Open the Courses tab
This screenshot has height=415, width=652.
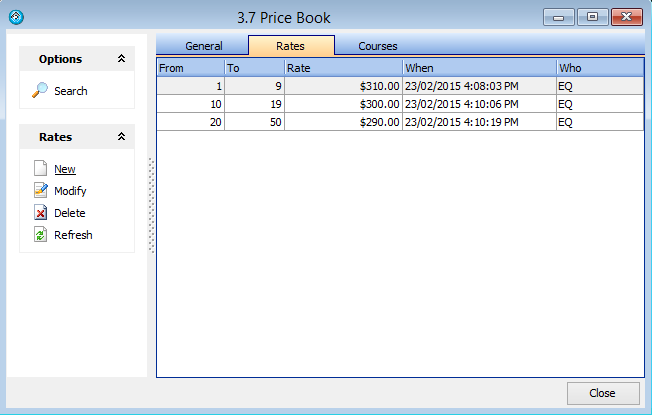pos(378,46)
